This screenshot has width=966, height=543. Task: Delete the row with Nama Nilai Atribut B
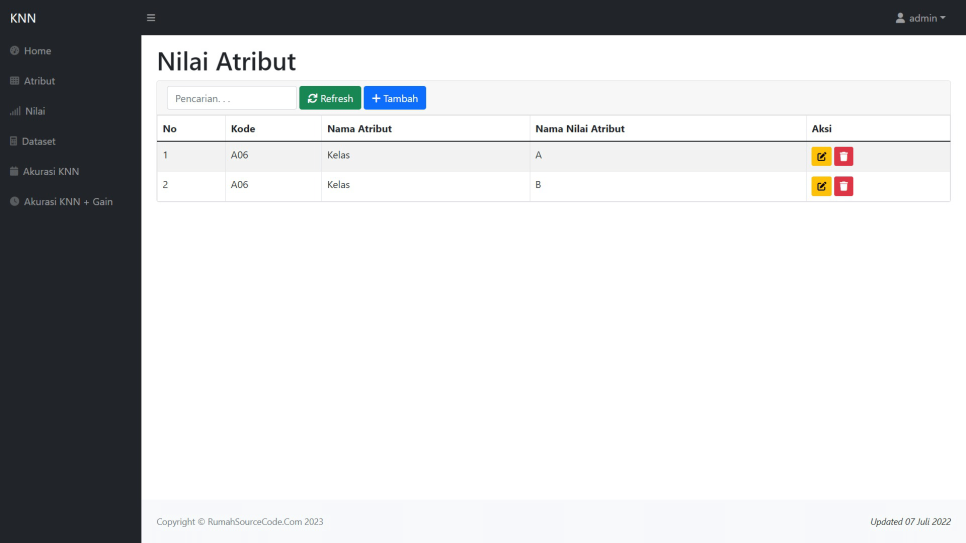point(844,186)
